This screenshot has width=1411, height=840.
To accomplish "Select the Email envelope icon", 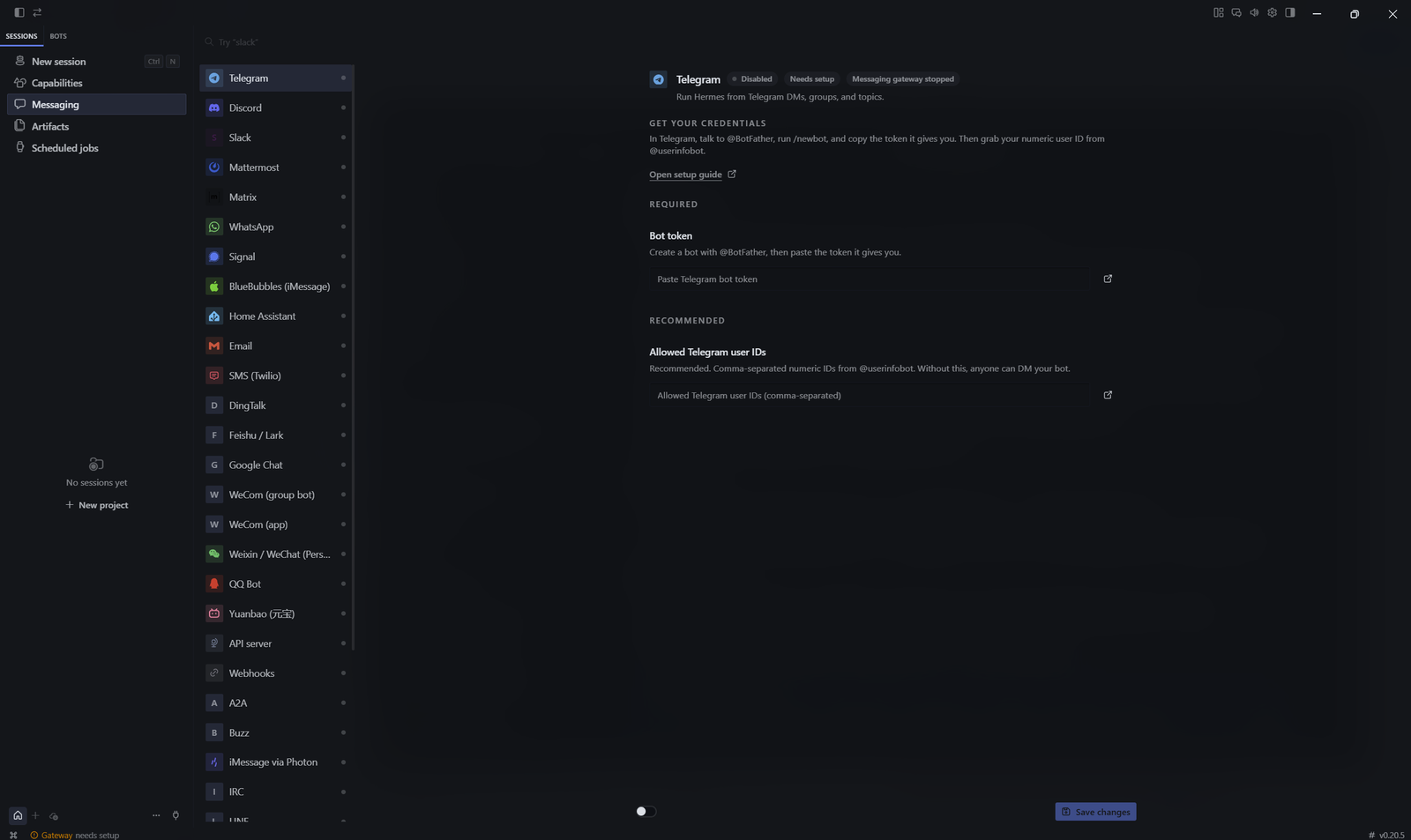I will [214, 346].
